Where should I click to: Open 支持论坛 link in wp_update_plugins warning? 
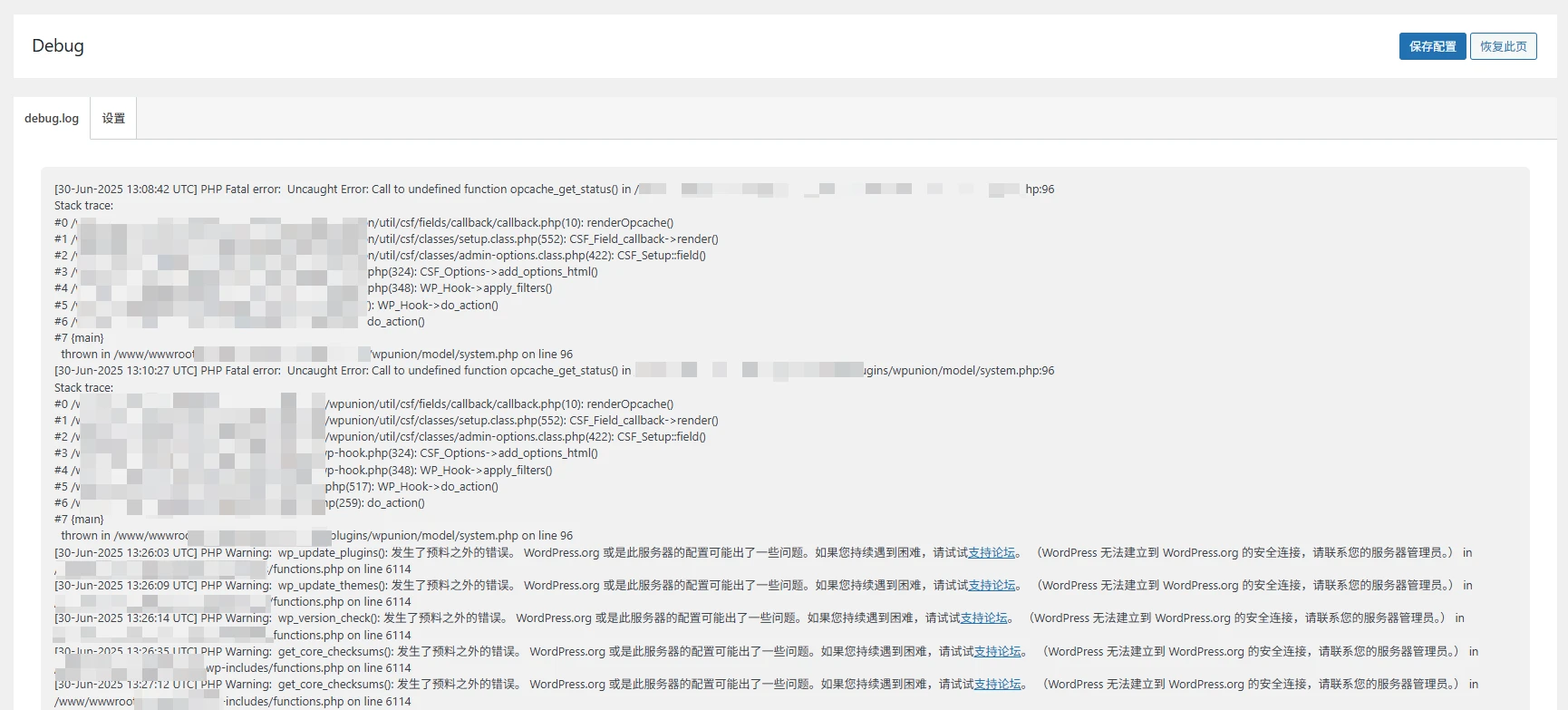[x=992, y=552]
